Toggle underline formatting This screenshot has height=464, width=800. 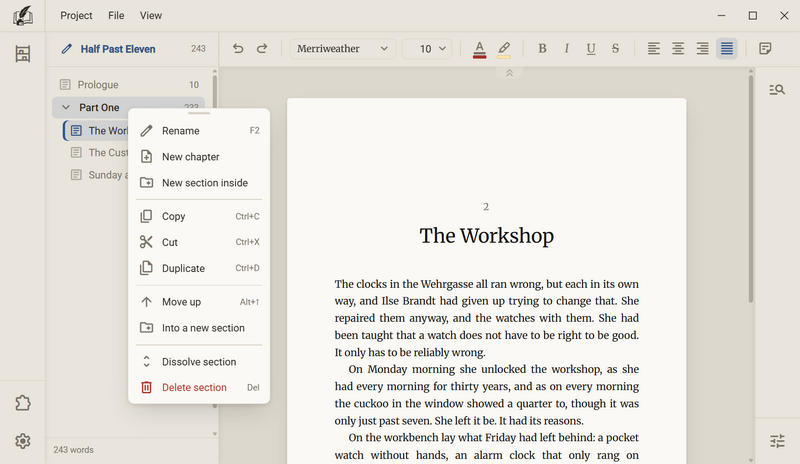(591, 48)
